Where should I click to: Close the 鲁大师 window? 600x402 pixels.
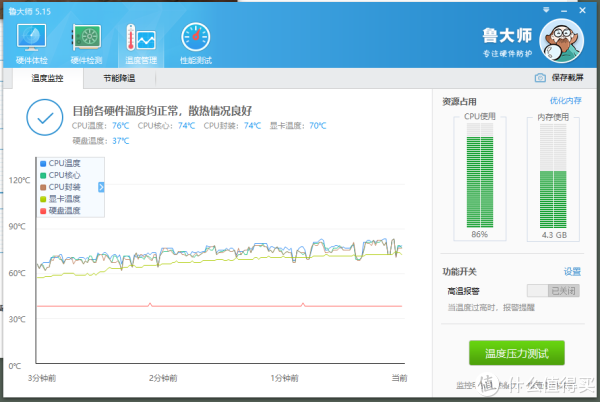point(582,10)
